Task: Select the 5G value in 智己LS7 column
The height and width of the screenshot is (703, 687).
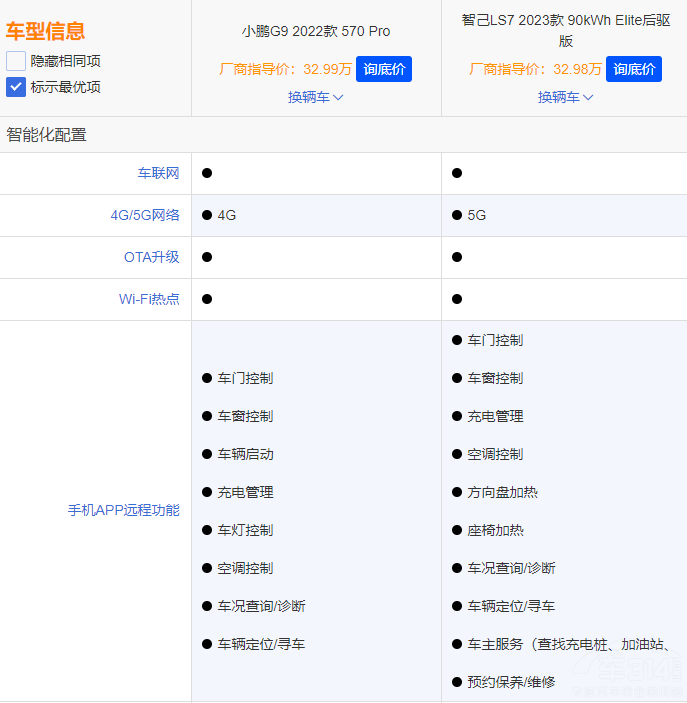Action: (476, 215)
